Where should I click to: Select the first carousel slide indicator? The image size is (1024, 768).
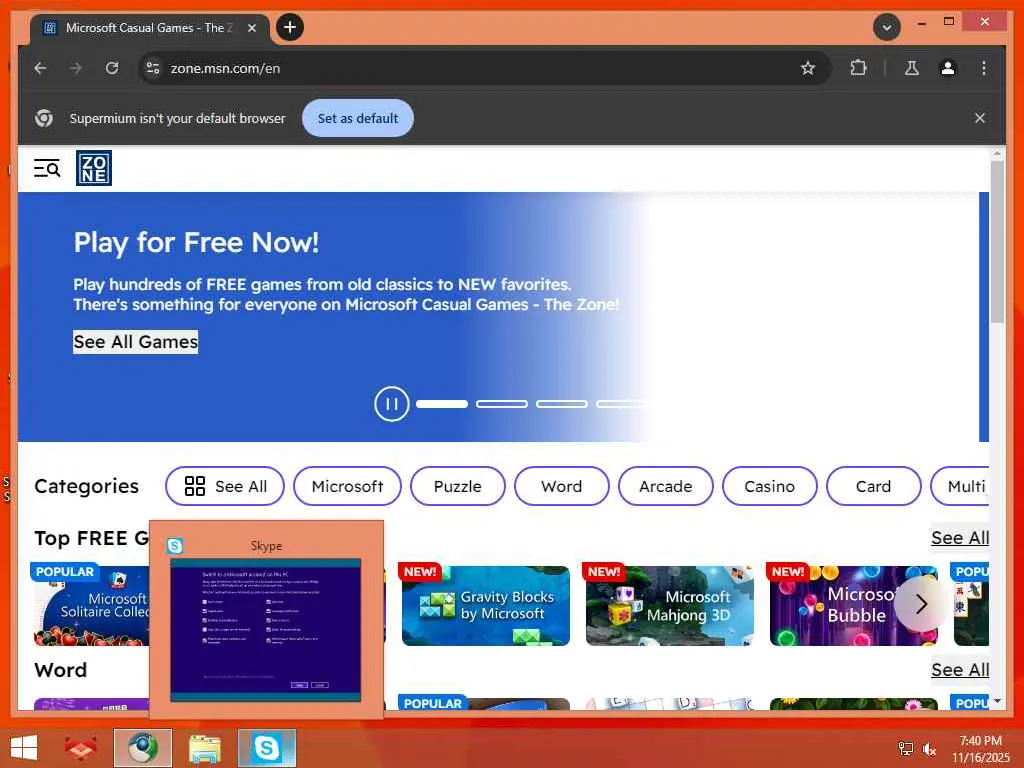tap(442, 404)
